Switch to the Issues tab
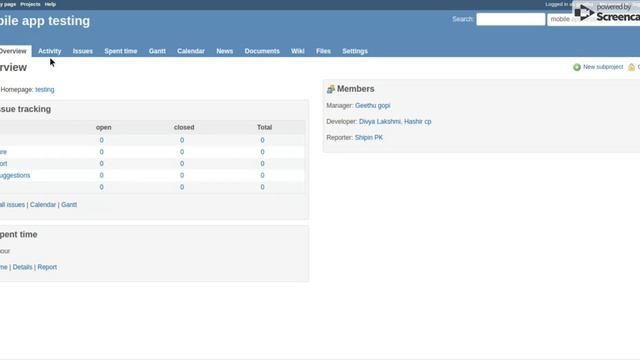The width and height of the screenshot is (640, 360). coord(83,51)
